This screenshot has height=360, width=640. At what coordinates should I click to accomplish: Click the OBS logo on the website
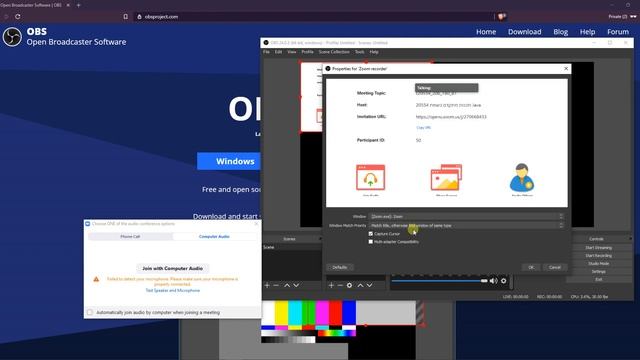click(x=12, y=37)
